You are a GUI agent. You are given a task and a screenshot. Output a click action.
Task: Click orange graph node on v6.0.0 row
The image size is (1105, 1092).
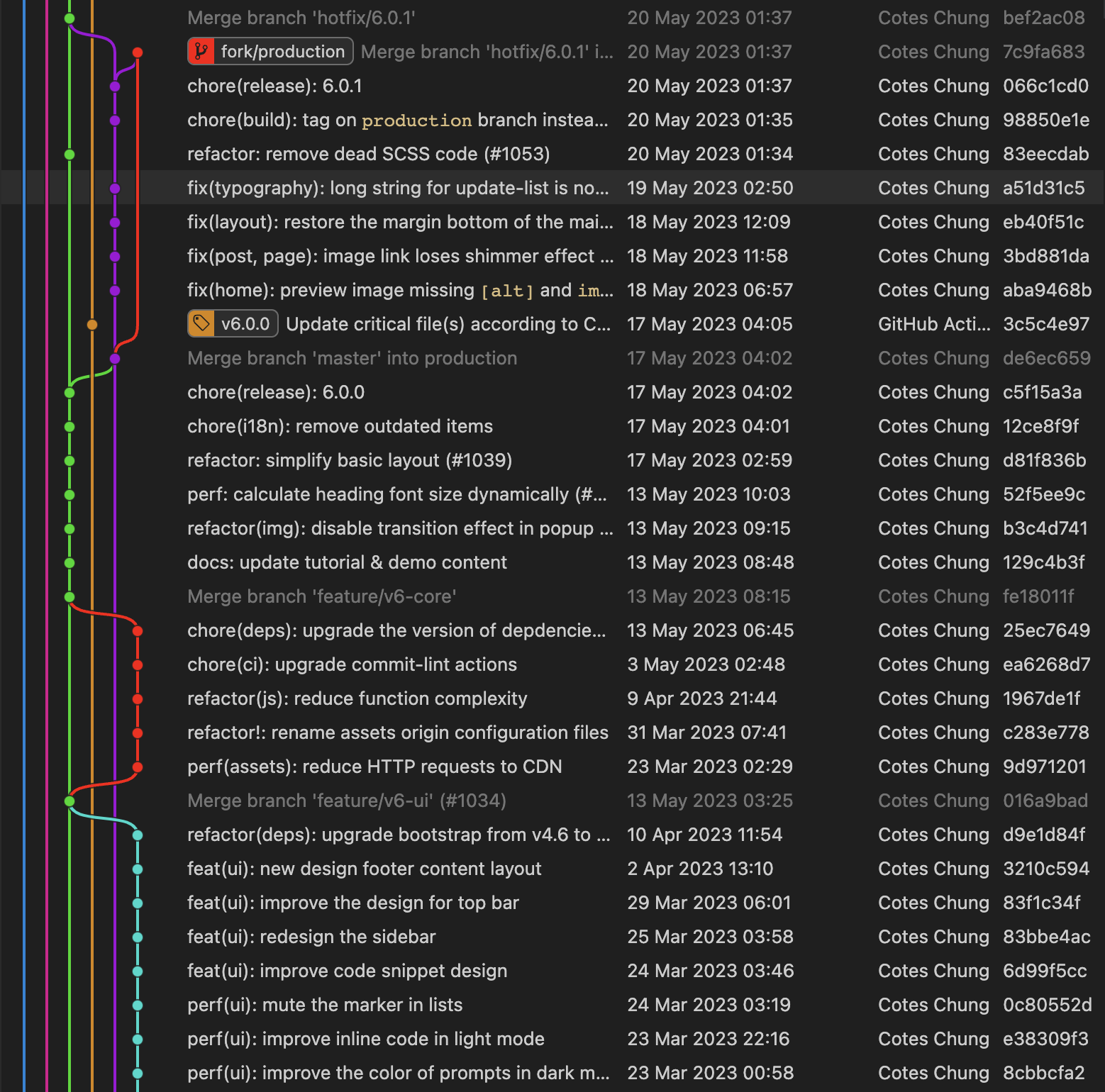[92, 325]
